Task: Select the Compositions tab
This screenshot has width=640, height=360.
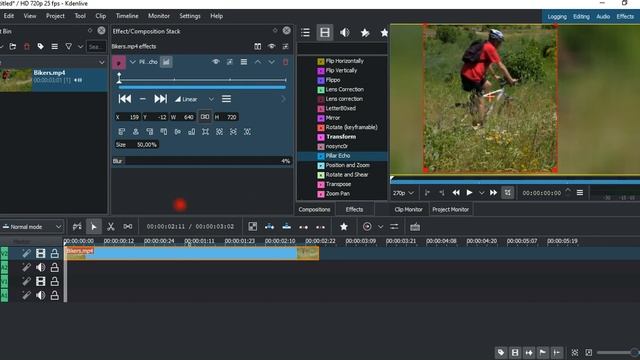Action: point(314,209)
